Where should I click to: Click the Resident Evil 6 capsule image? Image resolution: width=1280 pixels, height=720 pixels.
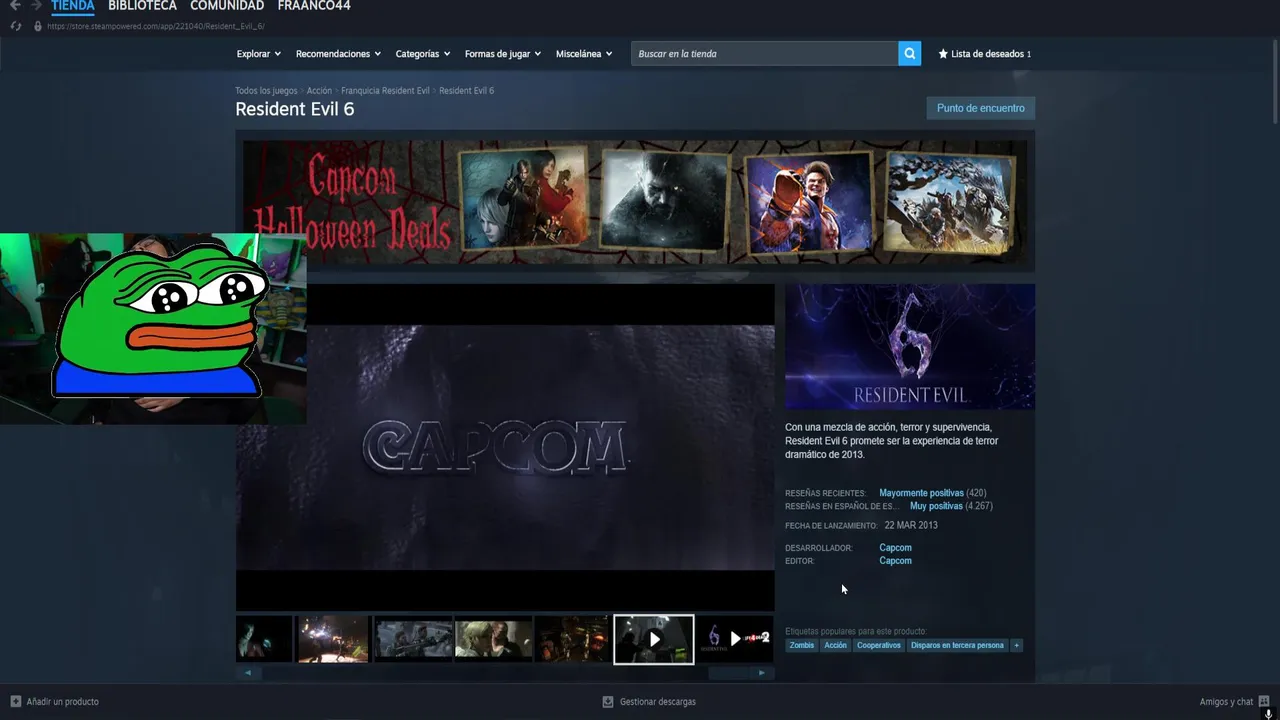910,346
